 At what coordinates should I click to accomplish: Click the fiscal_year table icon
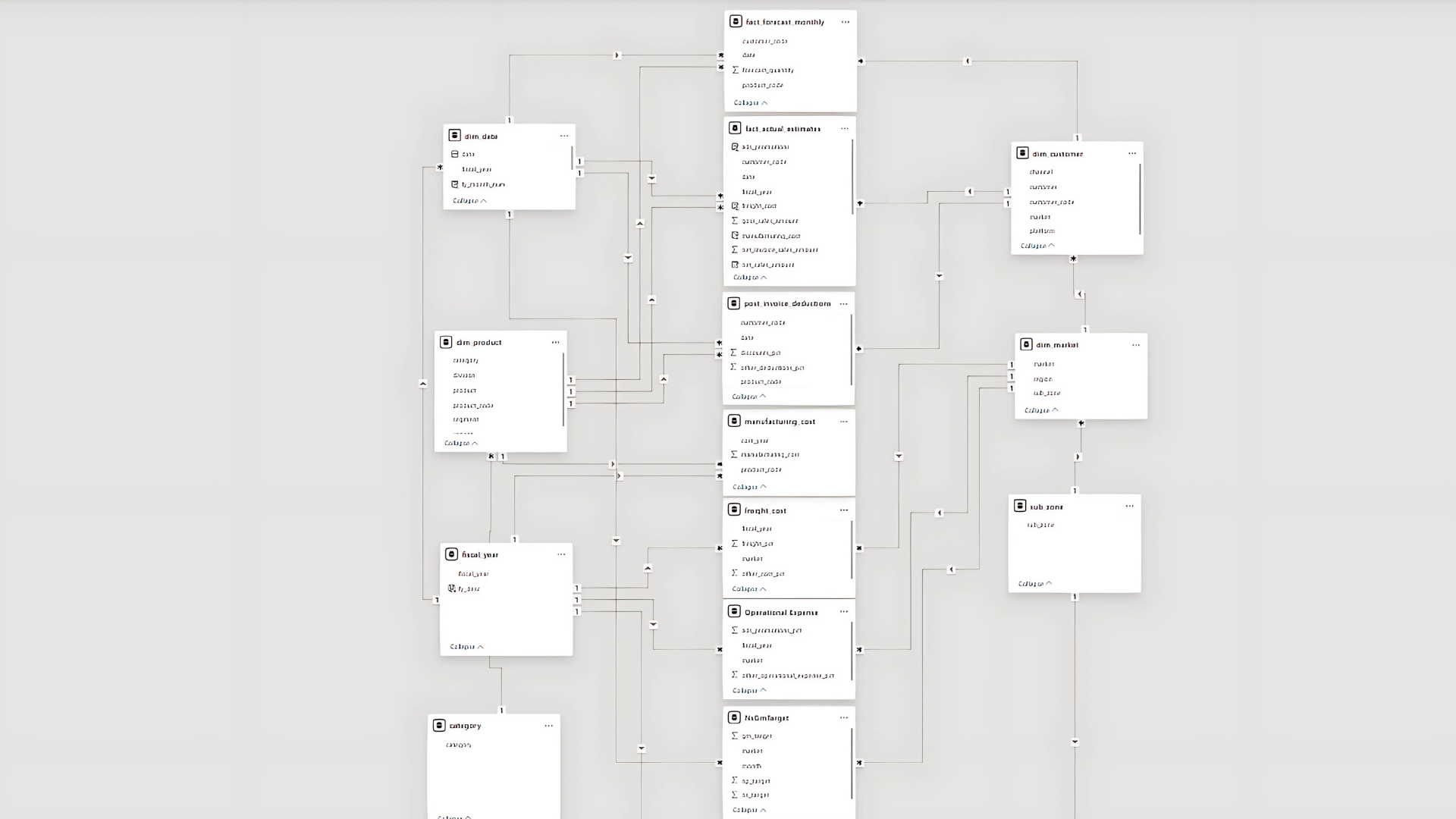click(x=451, y=554)
